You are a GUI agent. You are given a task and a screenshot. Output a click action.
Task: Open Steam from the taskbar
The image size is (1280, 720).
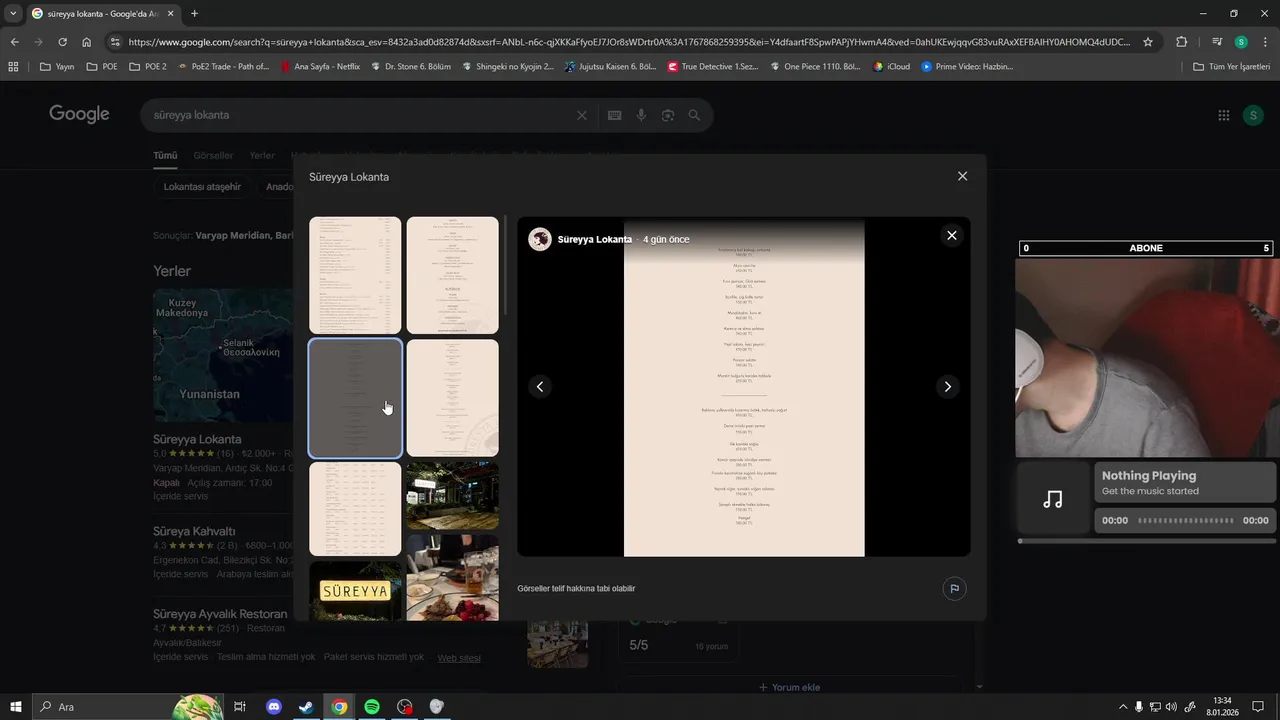306,707
